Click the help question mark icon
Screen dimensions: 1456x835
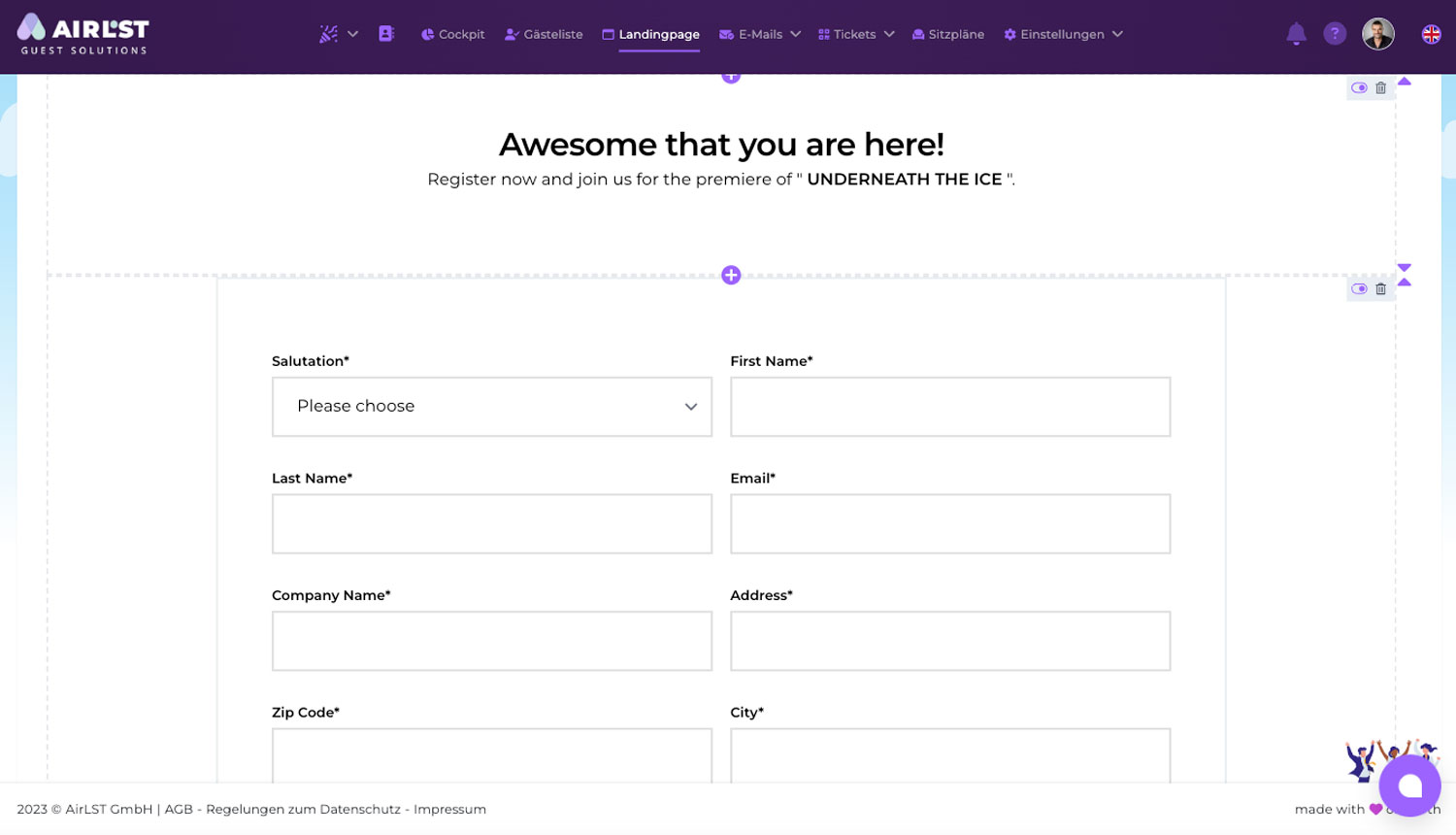tap(1335, 34)
